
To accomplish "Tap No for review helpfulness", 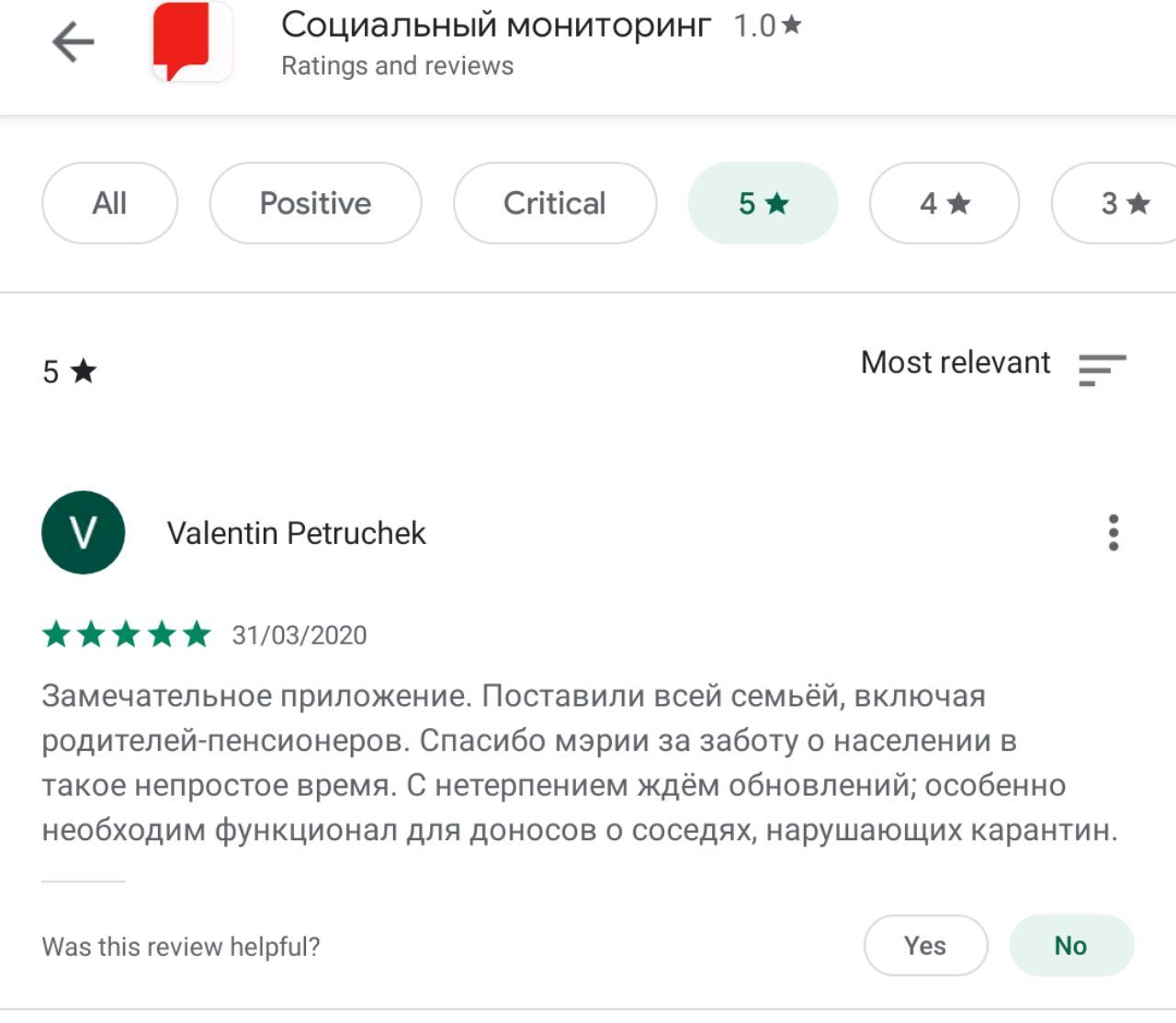I will (1071, 945).
